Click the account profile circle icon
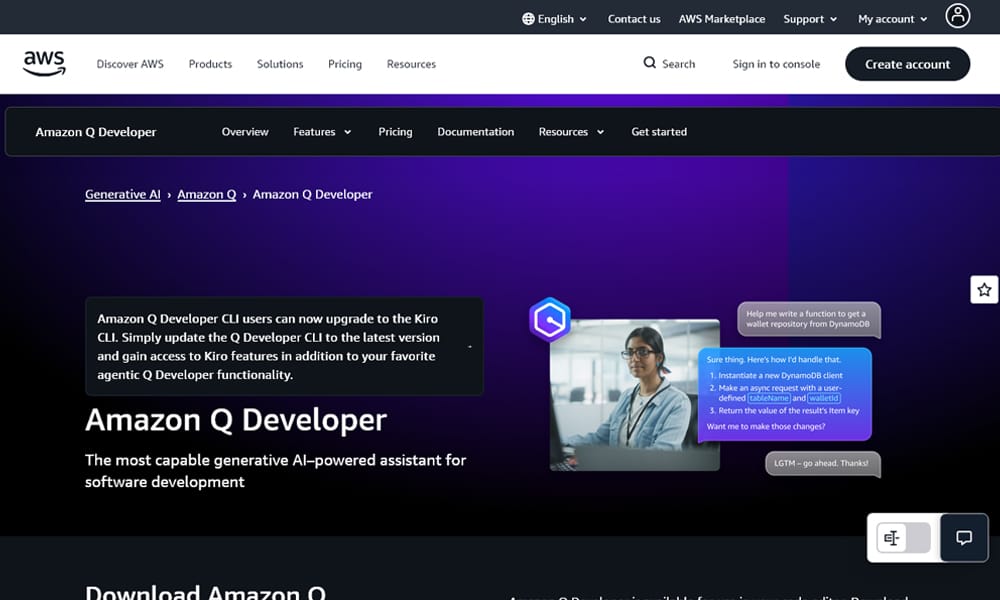The width and height of the screenshot is (1000, 600). [957, 16]
